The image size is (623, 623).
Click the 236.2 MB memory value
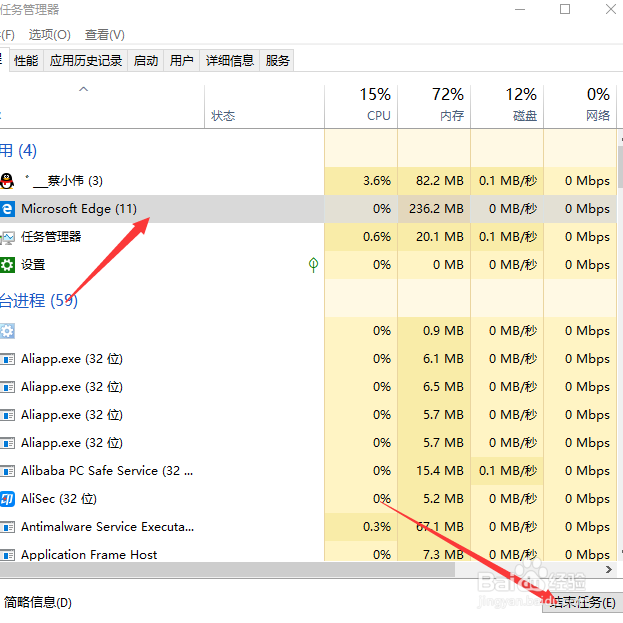coord(436,209)
